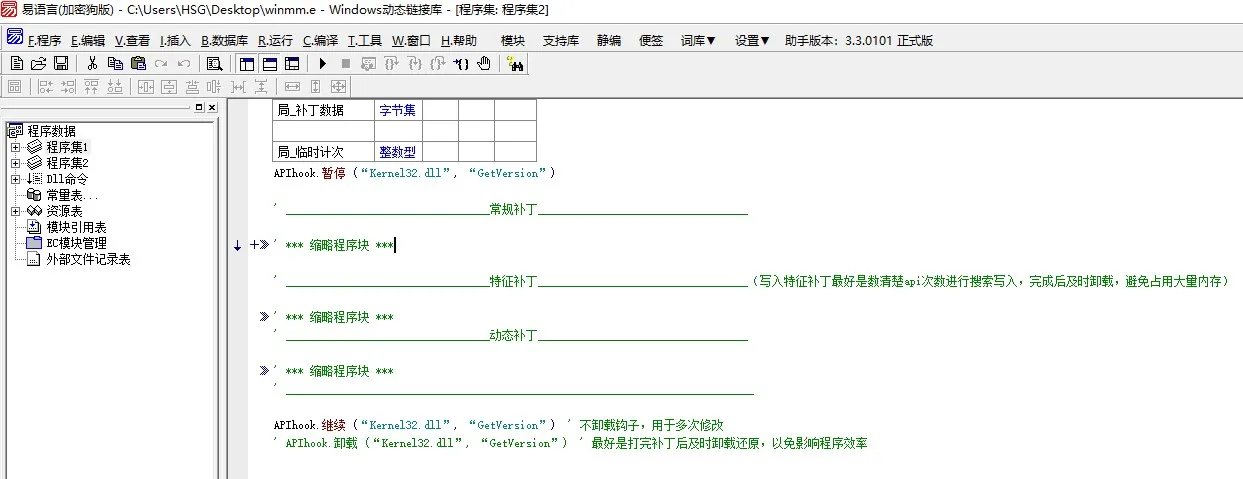Open the find magnifier toolbar icon
This screenshot has height=479, width=1243.
pos(213,64)
